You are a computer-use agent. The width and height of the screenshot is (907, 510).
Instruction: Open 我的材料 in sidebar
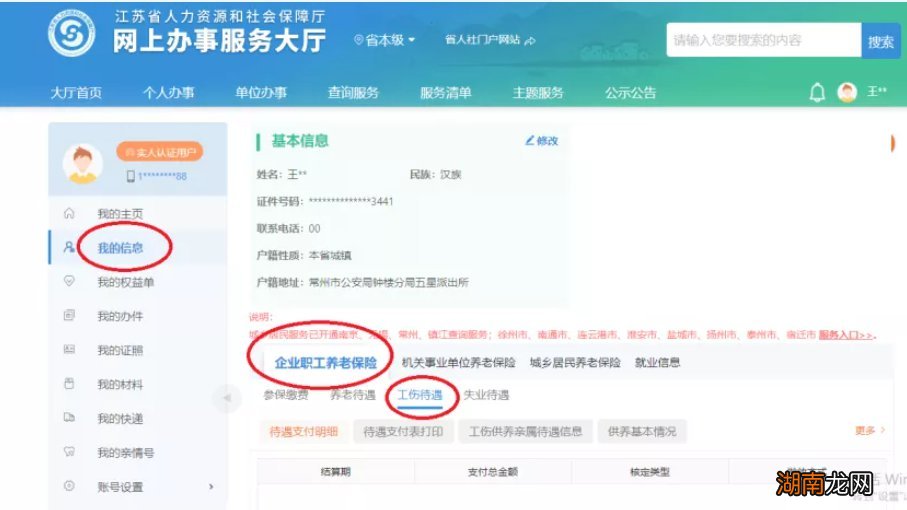coord(120,385)
